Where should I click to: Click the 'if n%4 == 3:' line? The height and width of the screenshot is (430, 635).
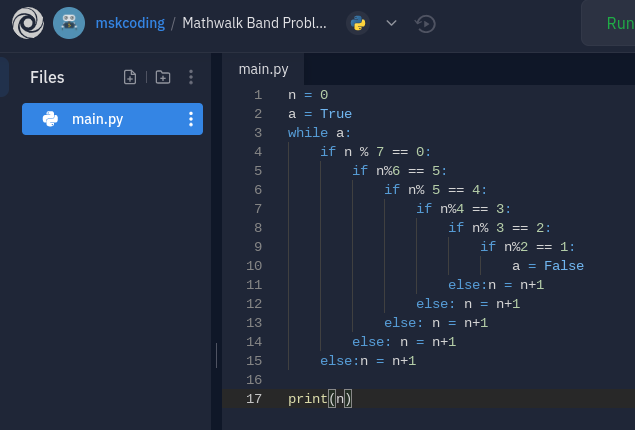[463, 209]
